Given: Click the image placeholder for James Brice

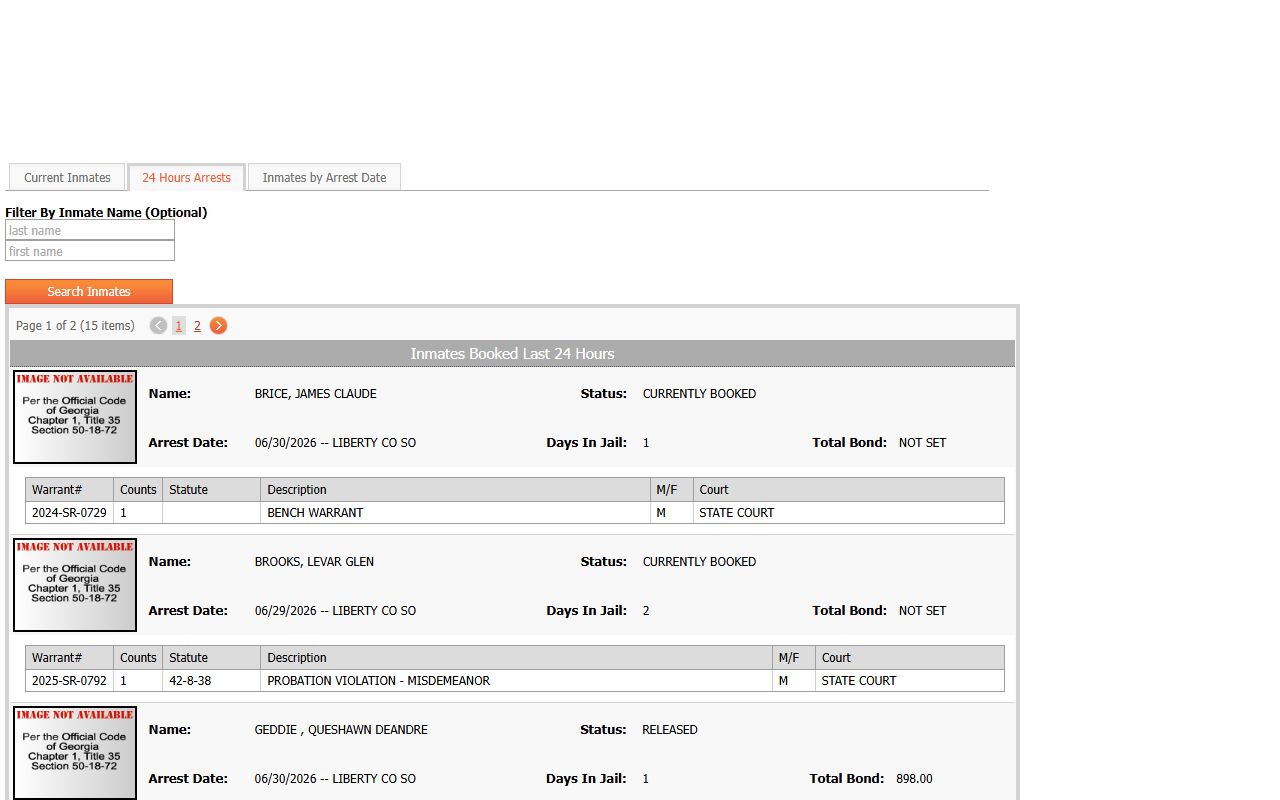Looking at the screenshot, I should [x=75, y=417].
